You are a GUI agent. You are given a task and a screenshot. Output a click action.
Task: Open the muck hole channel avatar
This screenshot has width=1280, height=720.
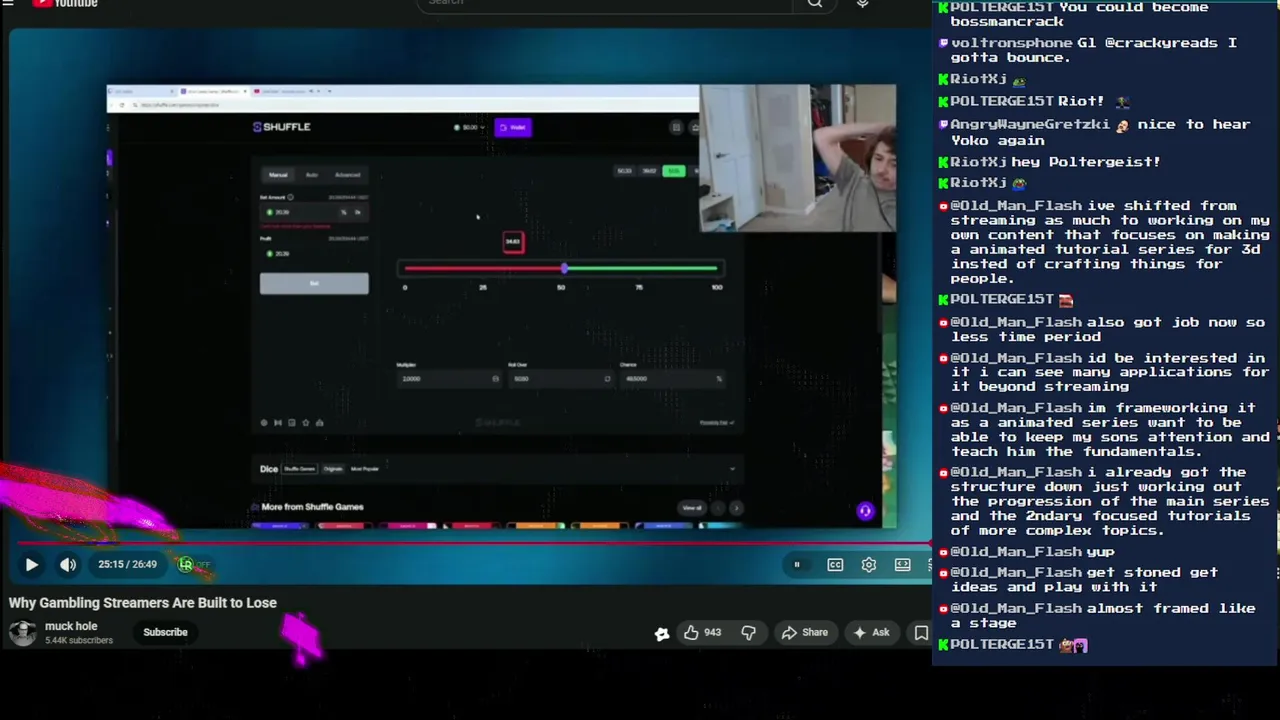(x=22, y=632)
